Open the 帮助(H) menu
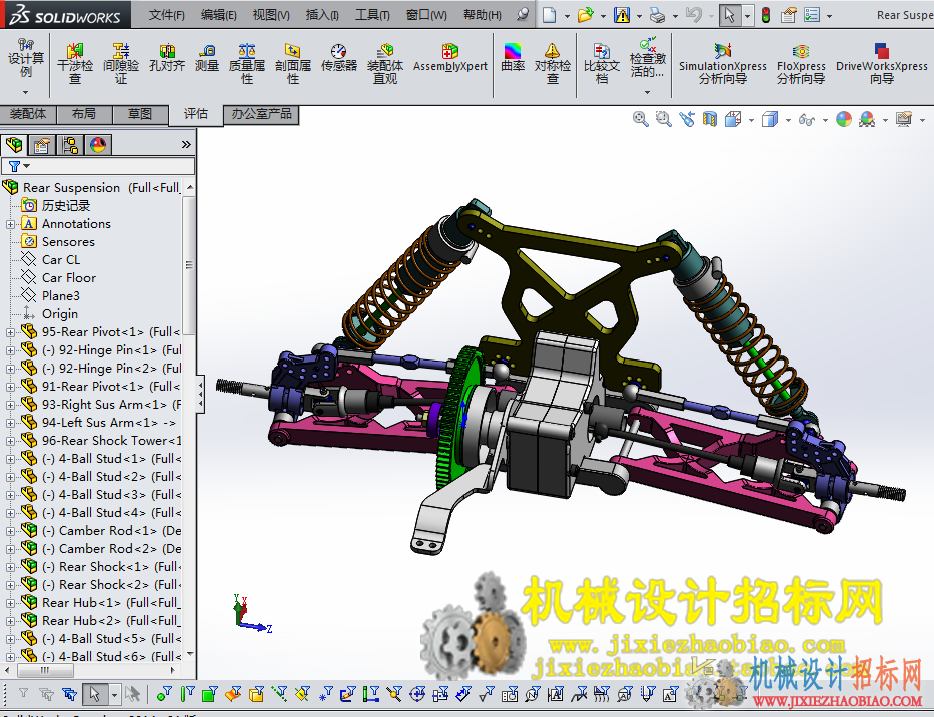This screenshot has height=717, width=934. point(482,15)
